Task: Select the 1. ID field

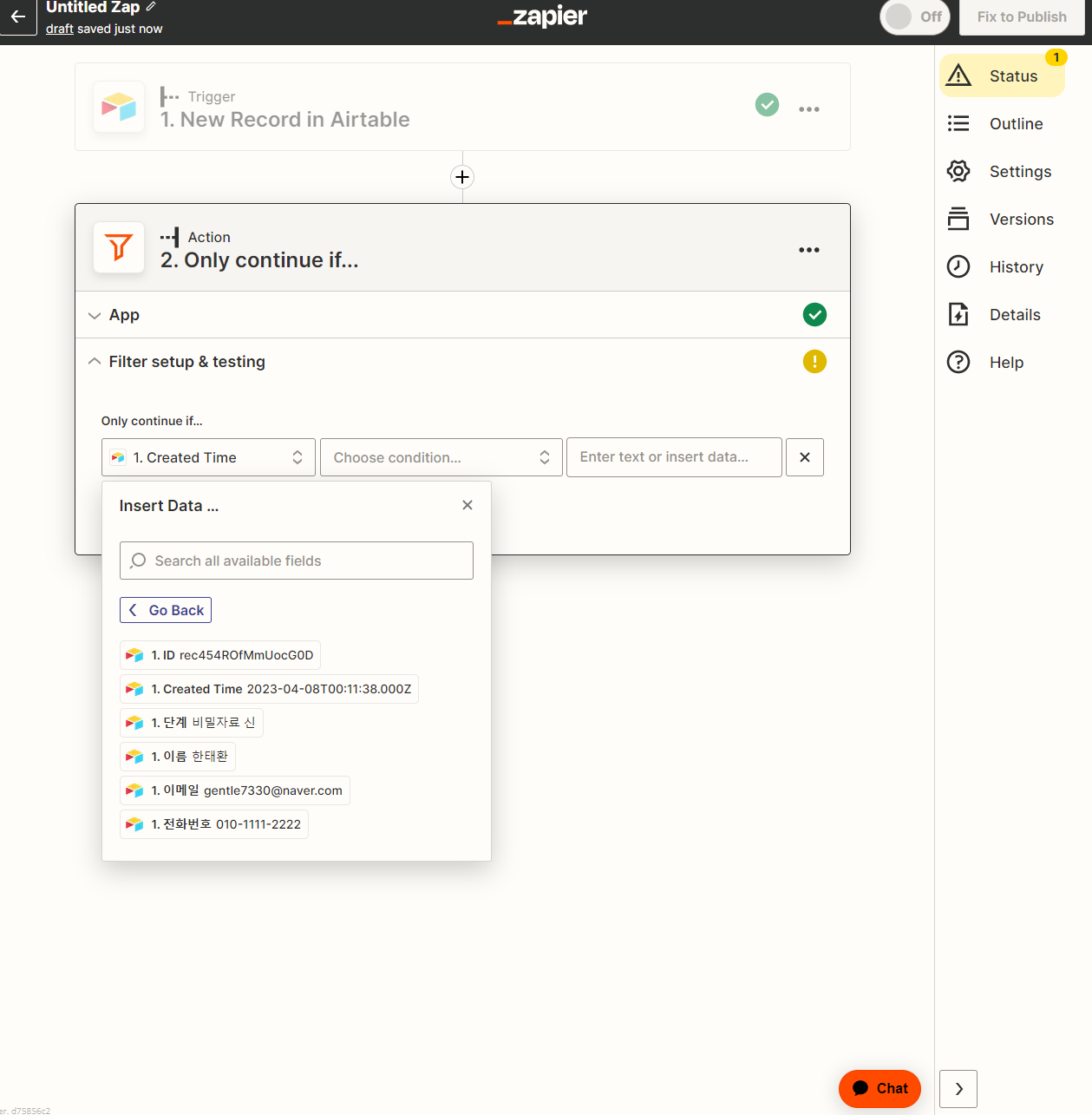Action: 220,655
